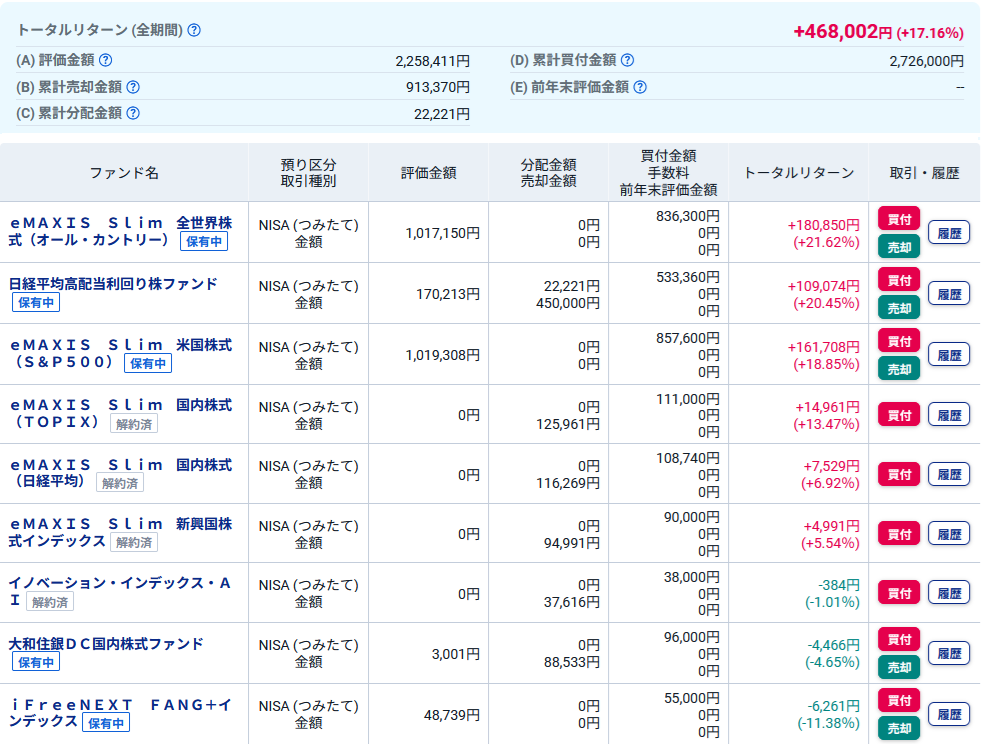Open help icon next to (A) 評価金額
The width and height of the screenshot is (983, 754).
(106, 60)
